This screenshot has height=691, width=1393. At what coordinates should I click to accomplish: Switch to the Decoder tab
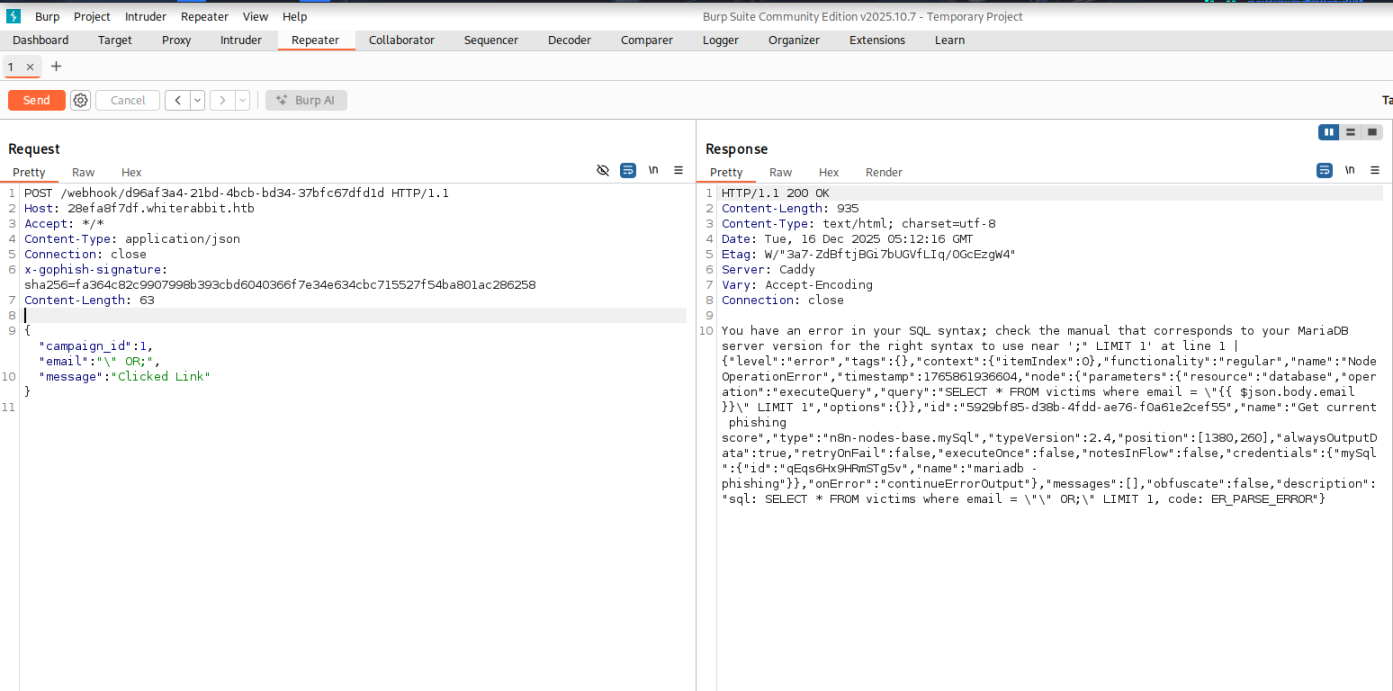(569, 40)
